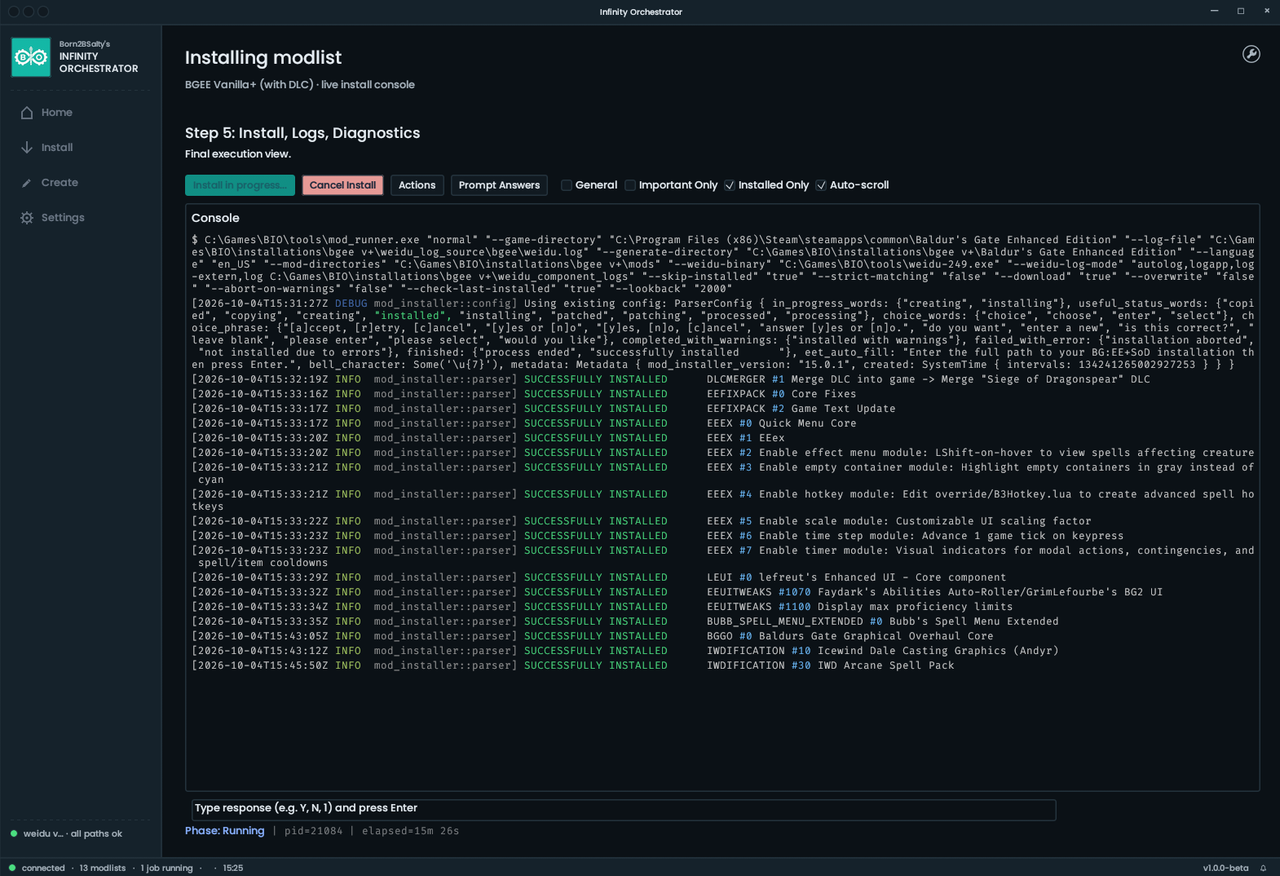
Task: Click the 'Phase: Running' status text
Action: point(225,831)
